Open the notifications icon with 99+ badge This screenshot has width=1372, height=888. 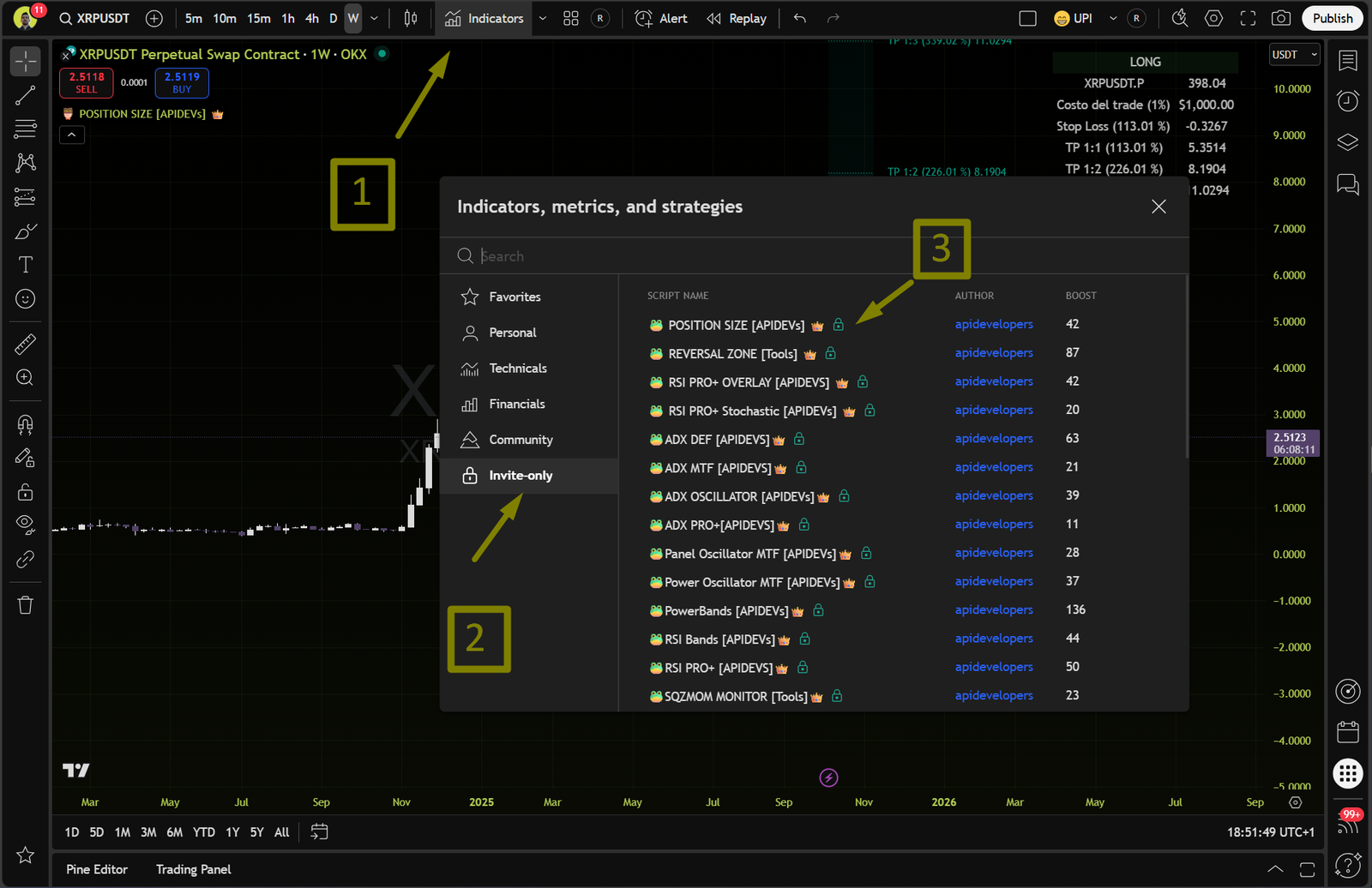click(x=1348, y=821)
